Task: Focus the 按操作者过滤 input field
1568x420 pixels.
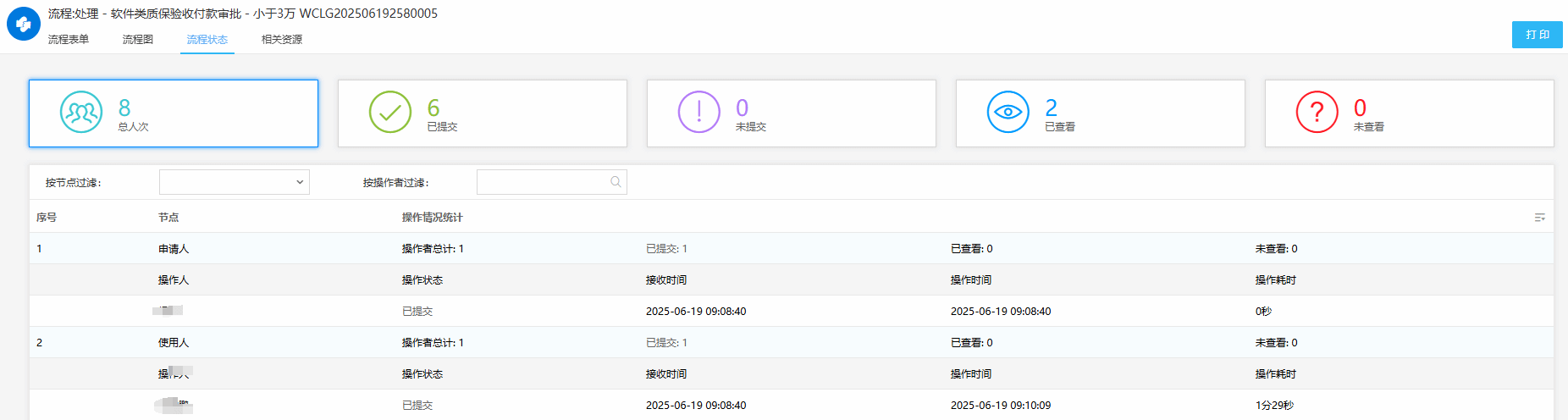Action: 542,182
